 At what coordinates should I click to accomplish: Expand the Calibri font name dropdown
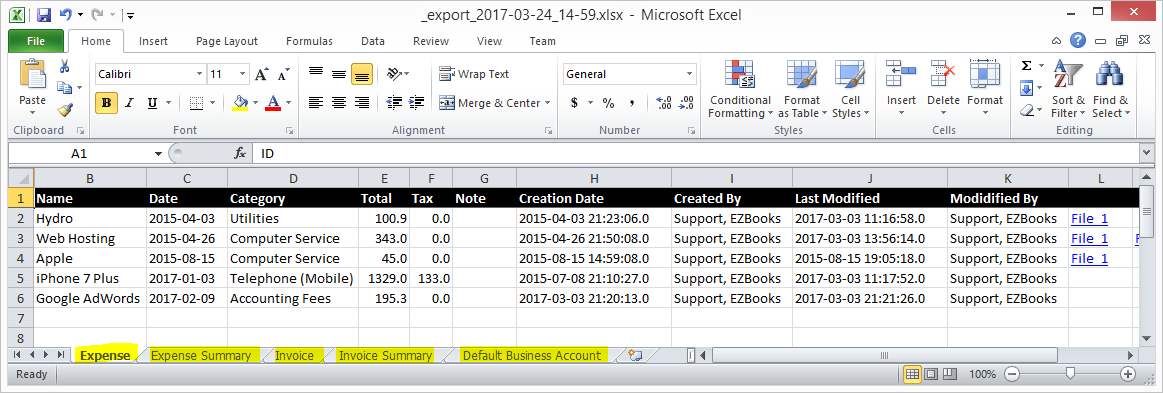click(199, 74)
